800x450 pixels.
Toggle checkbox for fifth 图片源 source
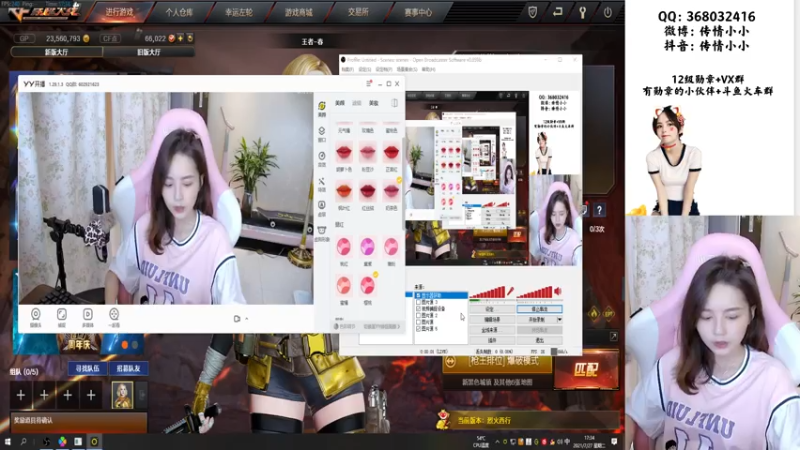(x=419, y=322)
